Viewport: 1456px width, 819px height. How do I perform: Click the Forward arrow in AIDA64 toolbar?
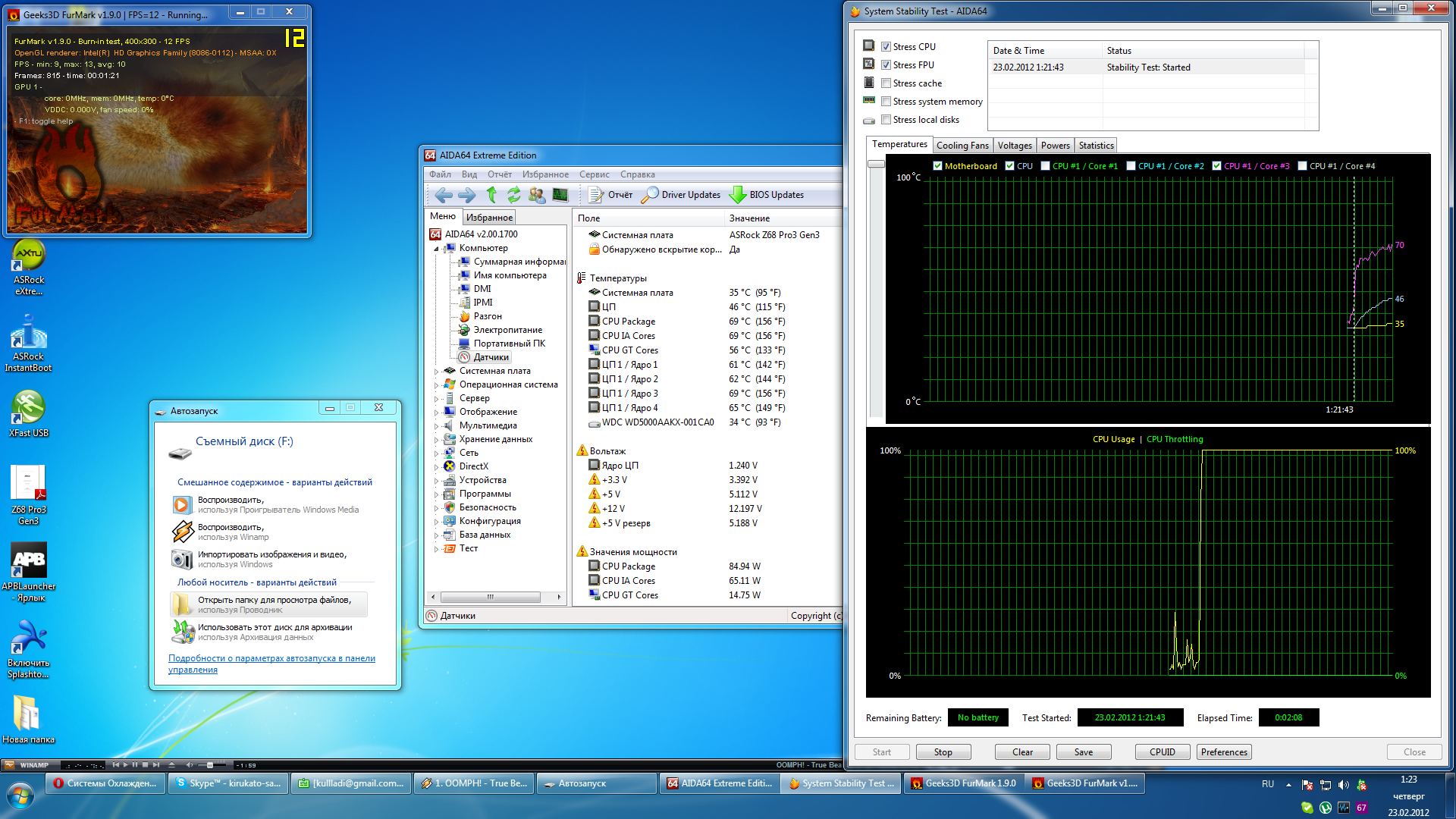click(467, 195)
